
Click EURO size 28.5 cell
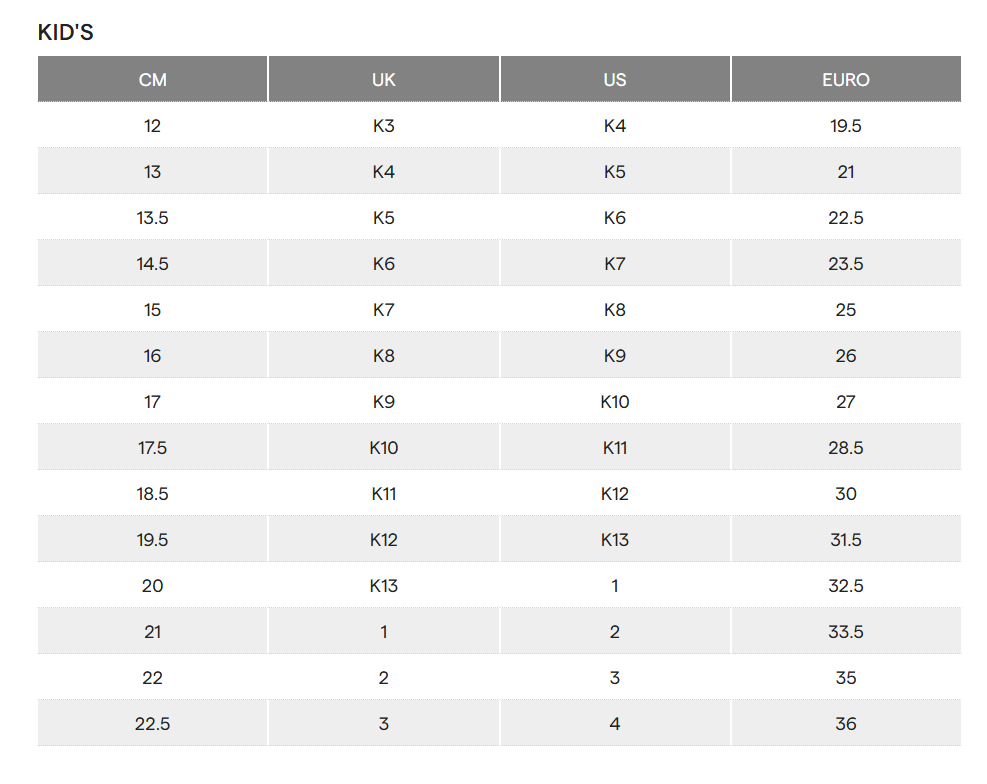click(x=846, y=447)
